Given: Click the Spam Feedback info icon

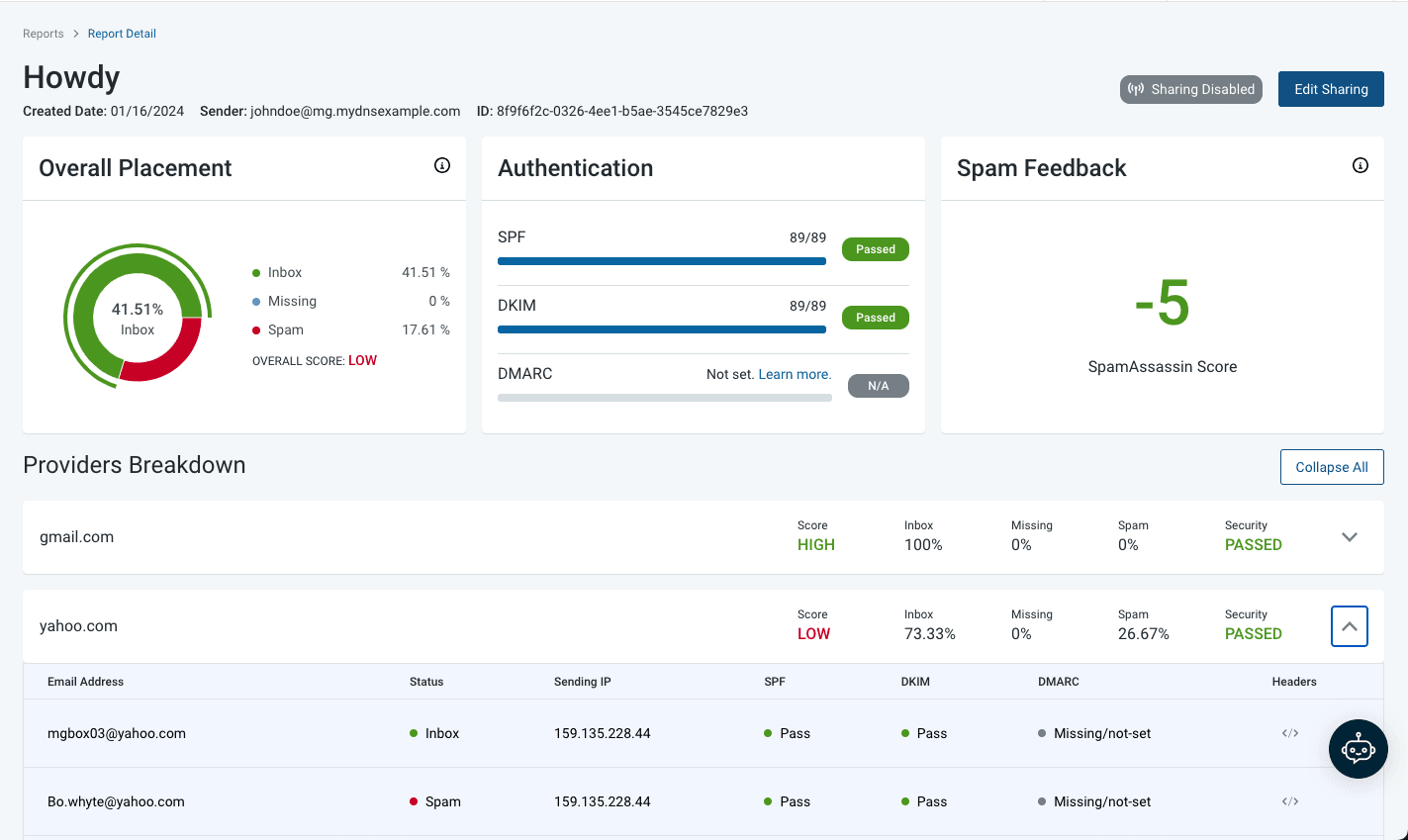Looking at the screenshot, I should coord(1361,166).
